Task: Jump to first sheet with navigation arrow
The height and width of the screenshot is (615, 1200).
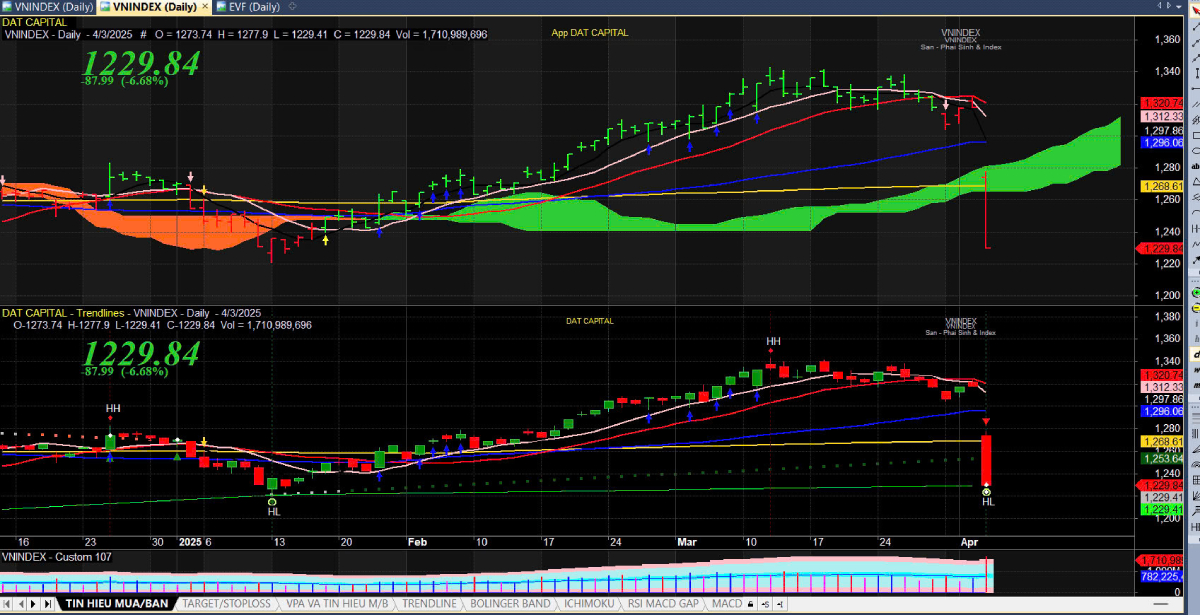Action: pos(8,604)
